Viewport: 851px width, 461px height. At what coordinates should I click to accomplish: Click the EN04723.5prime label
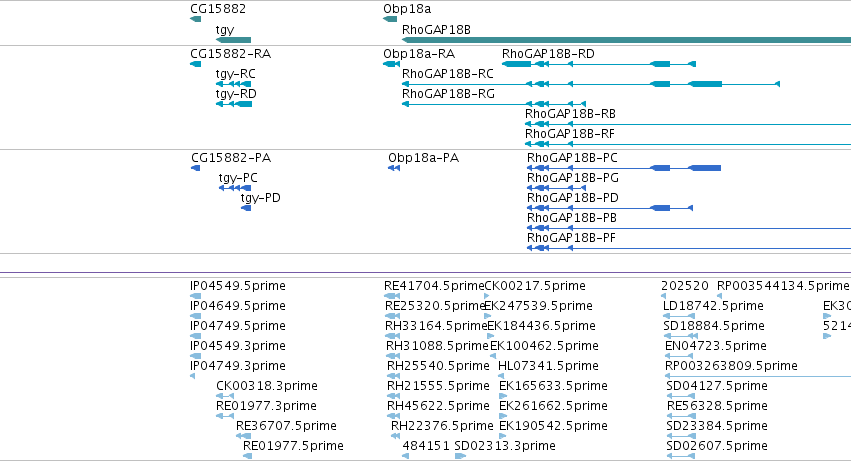[x=715, y=346]
